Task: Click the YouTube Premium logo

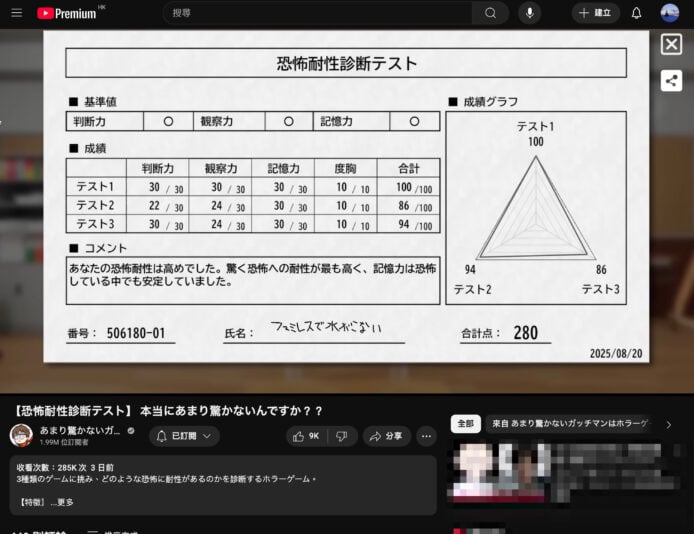Action: 66,13
